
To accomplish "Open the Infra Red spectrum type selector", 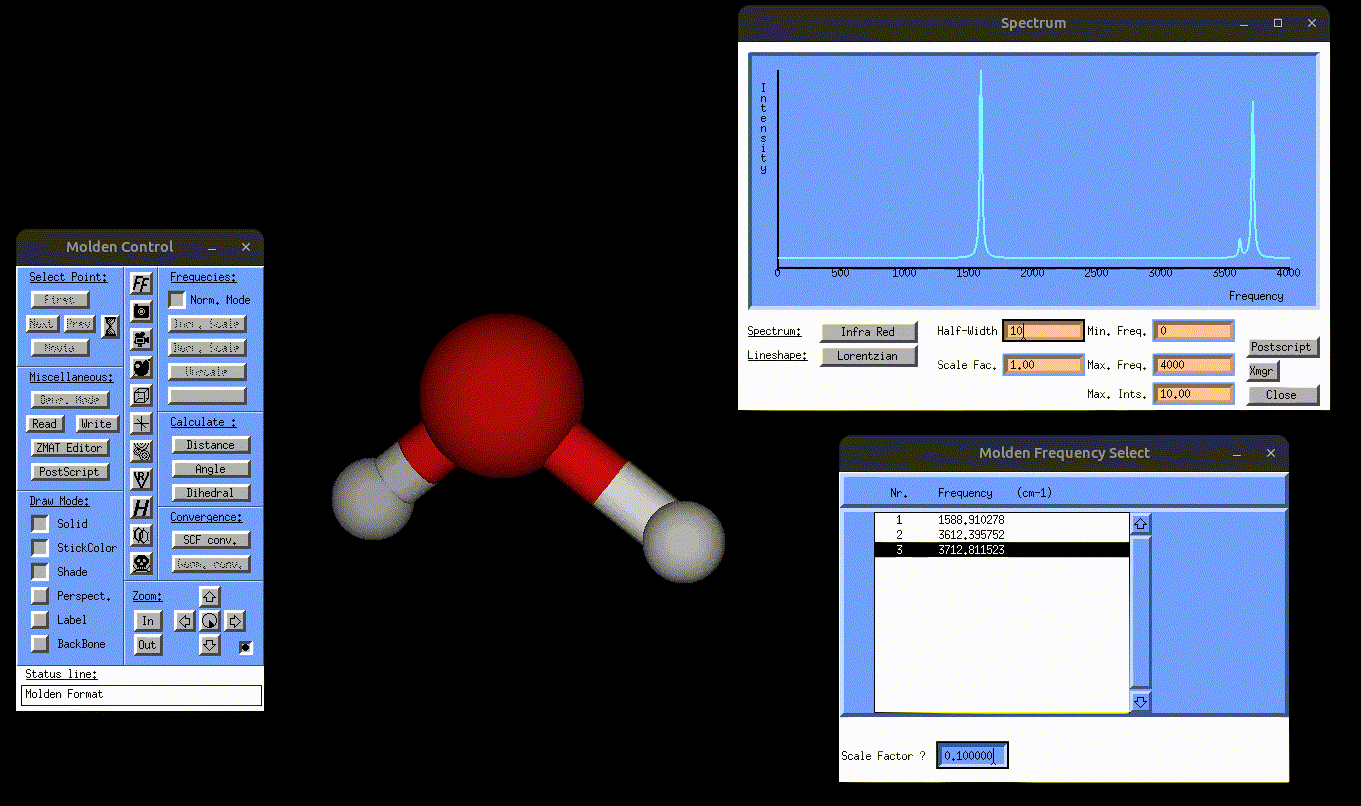I will [868, 332].
